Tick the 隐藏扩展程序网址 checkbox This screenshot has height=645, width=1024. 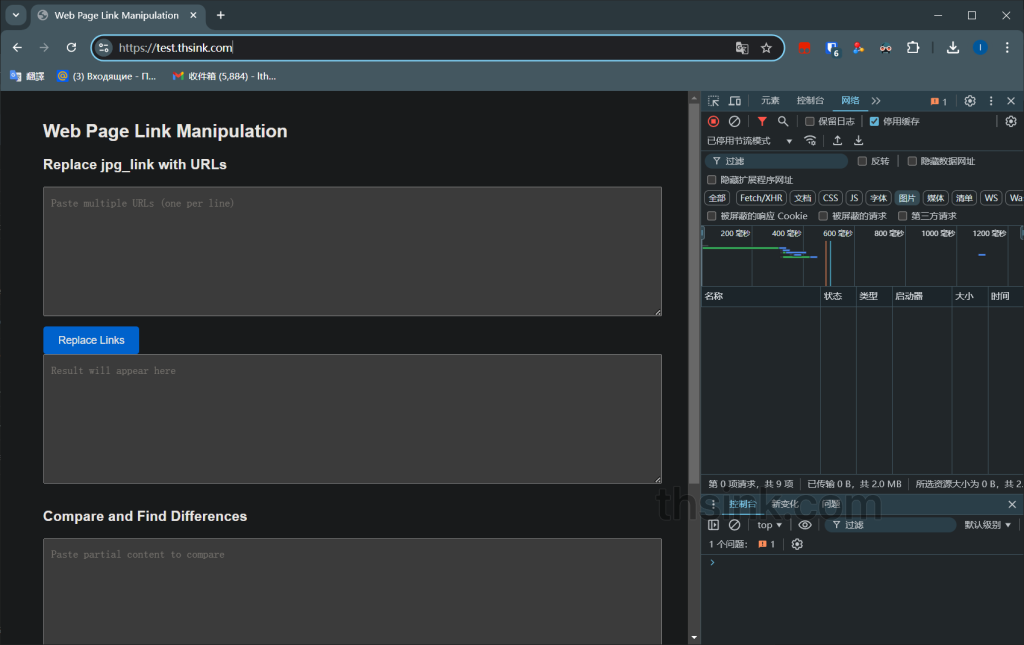pos(712,180)
